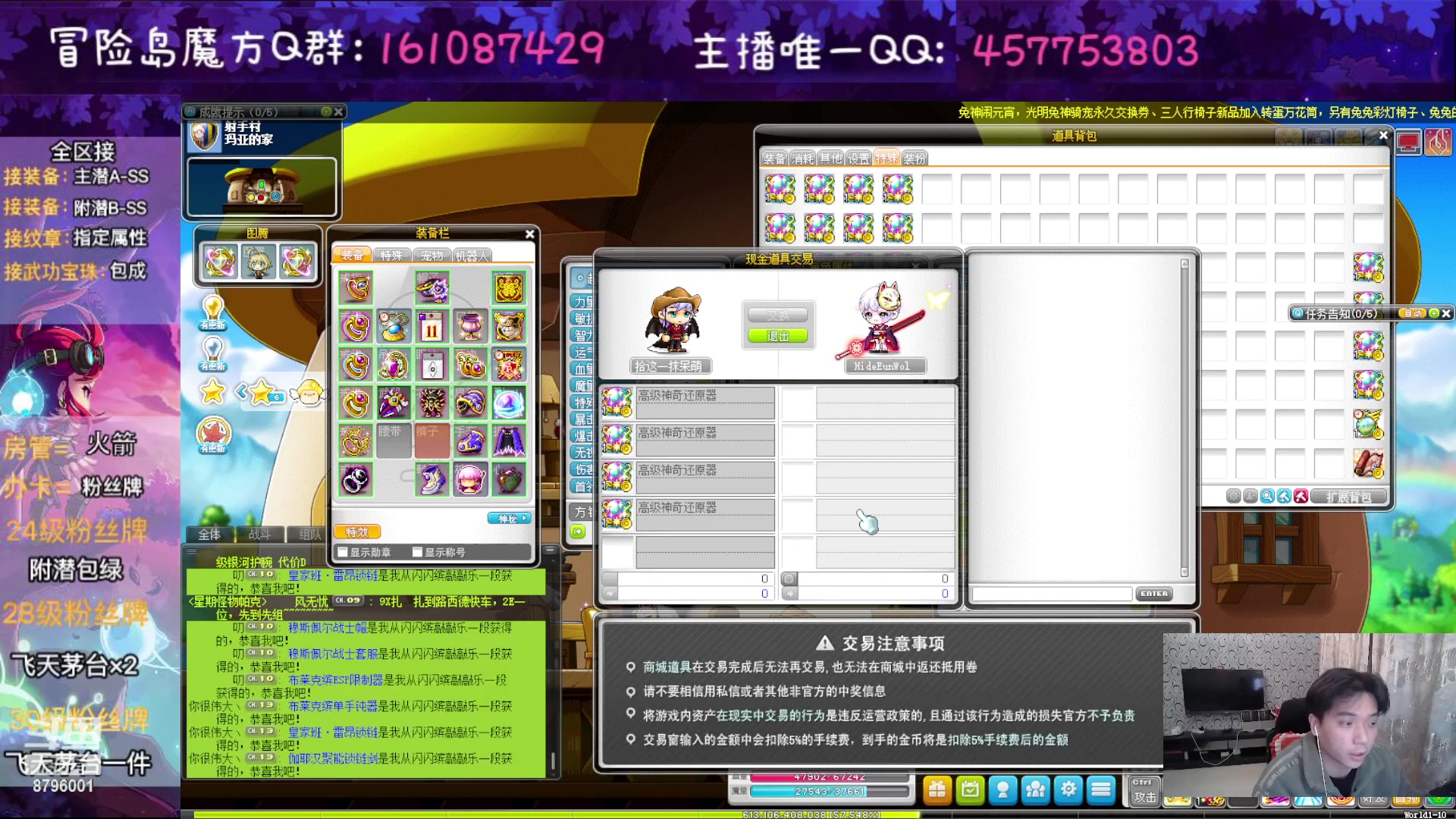
Task: Click the globe with wings inventory item
Action: pyautogui.click(x=1368, y=425)
